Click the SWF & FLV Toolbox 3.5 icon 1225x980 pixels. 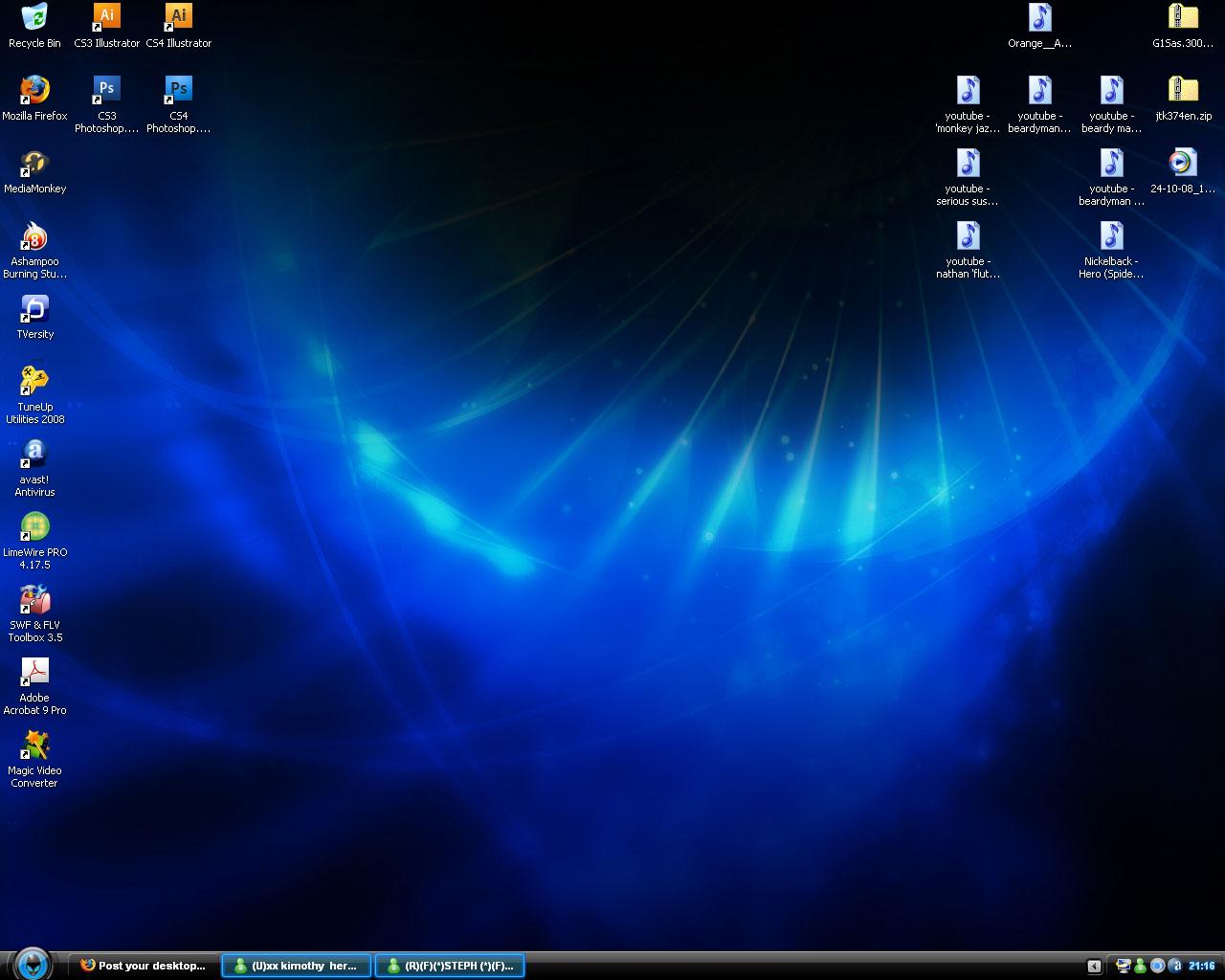pyautogui.click(x=34, y=613)
